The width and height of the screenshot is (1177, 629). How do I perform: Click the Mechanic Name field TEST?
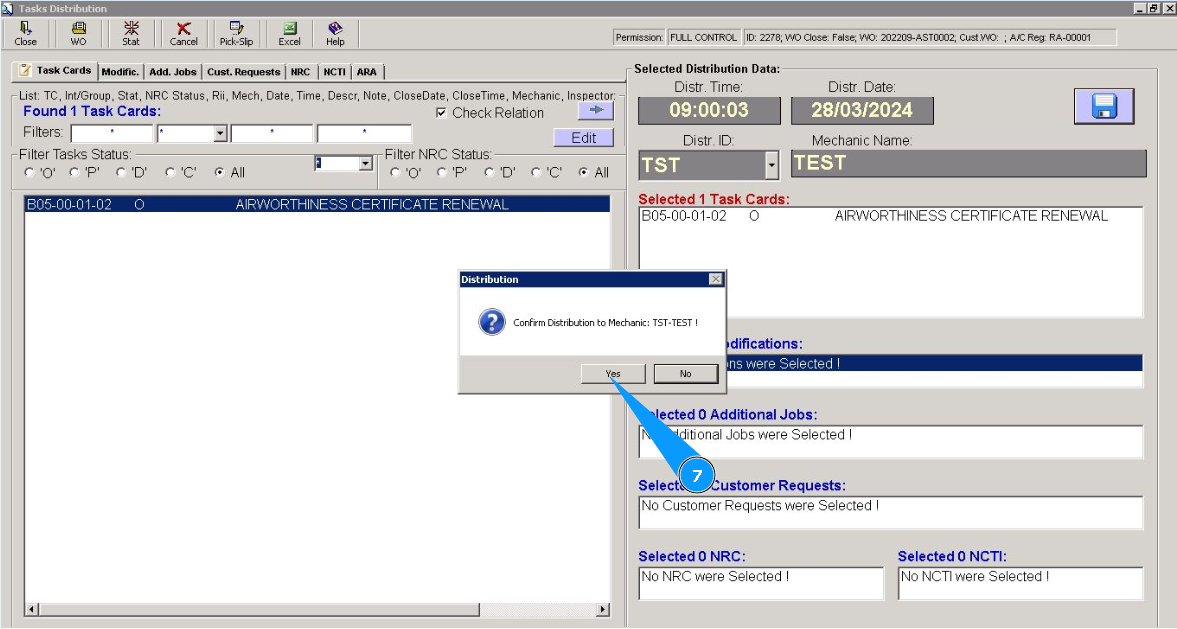(x=968, y=164)
